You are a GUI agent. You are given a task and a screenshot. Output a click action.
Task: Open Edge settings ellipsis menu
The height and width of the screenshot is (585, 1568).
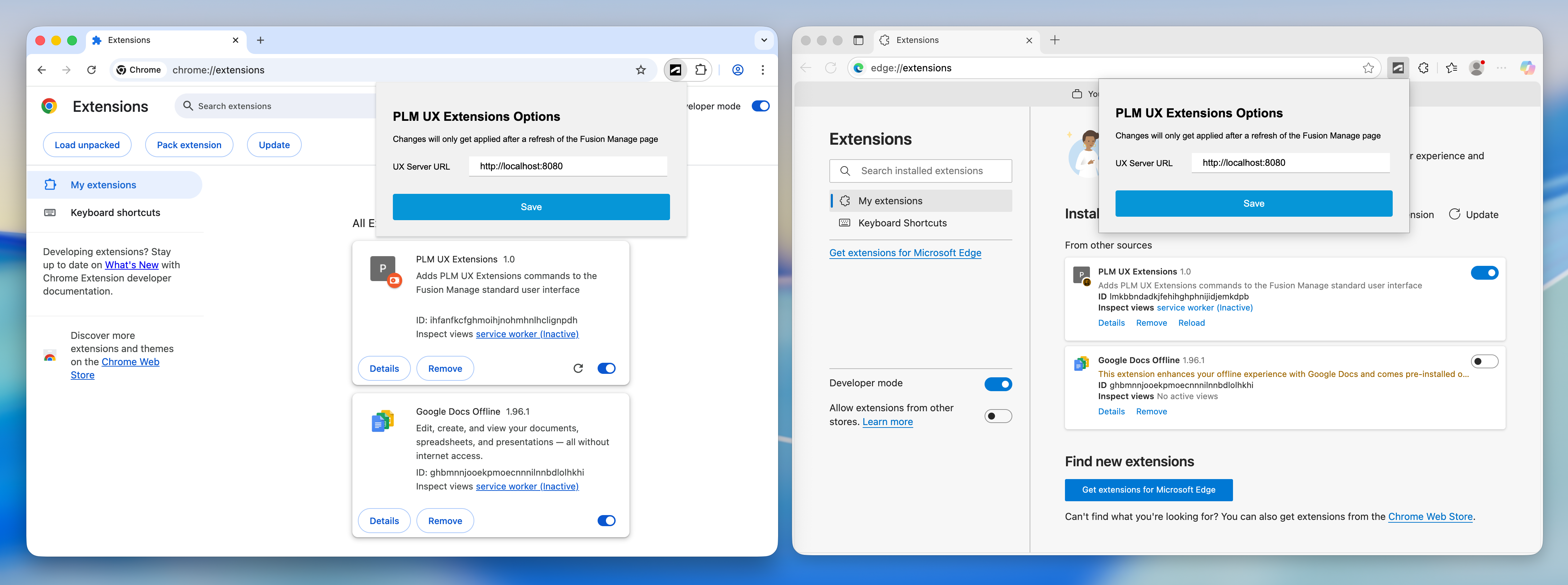pyautogui.click(x=1501, y=68)
